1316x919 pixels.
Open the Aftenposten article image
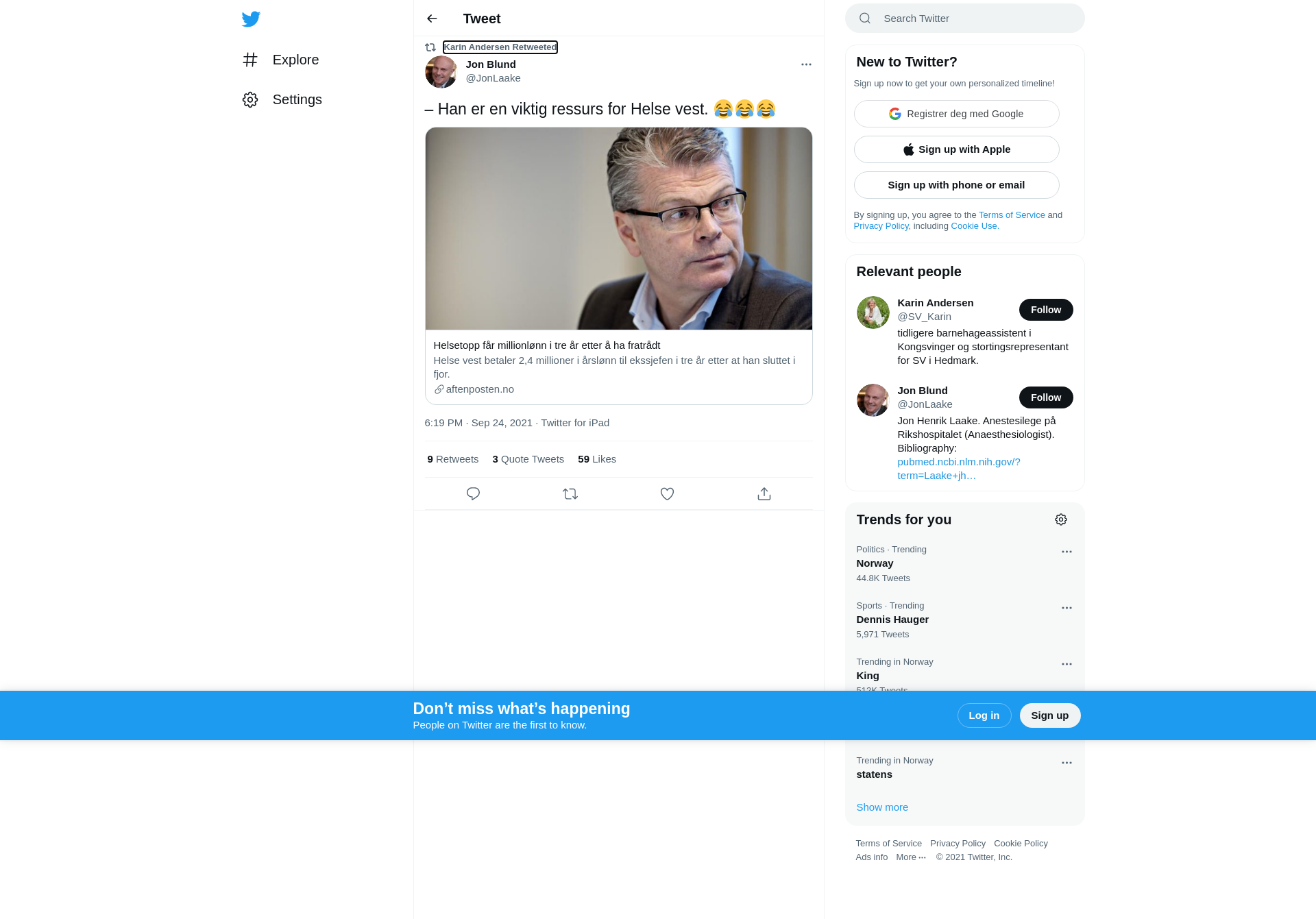tap(619, 228)
